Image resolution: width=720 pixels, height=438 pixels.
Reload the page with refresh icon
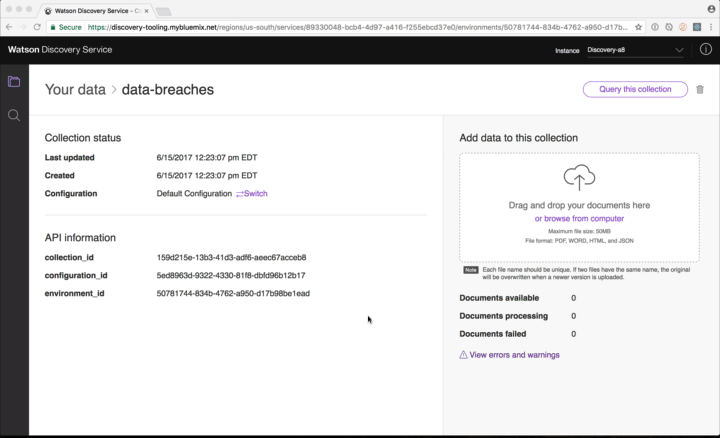click(x=37, y=27)
